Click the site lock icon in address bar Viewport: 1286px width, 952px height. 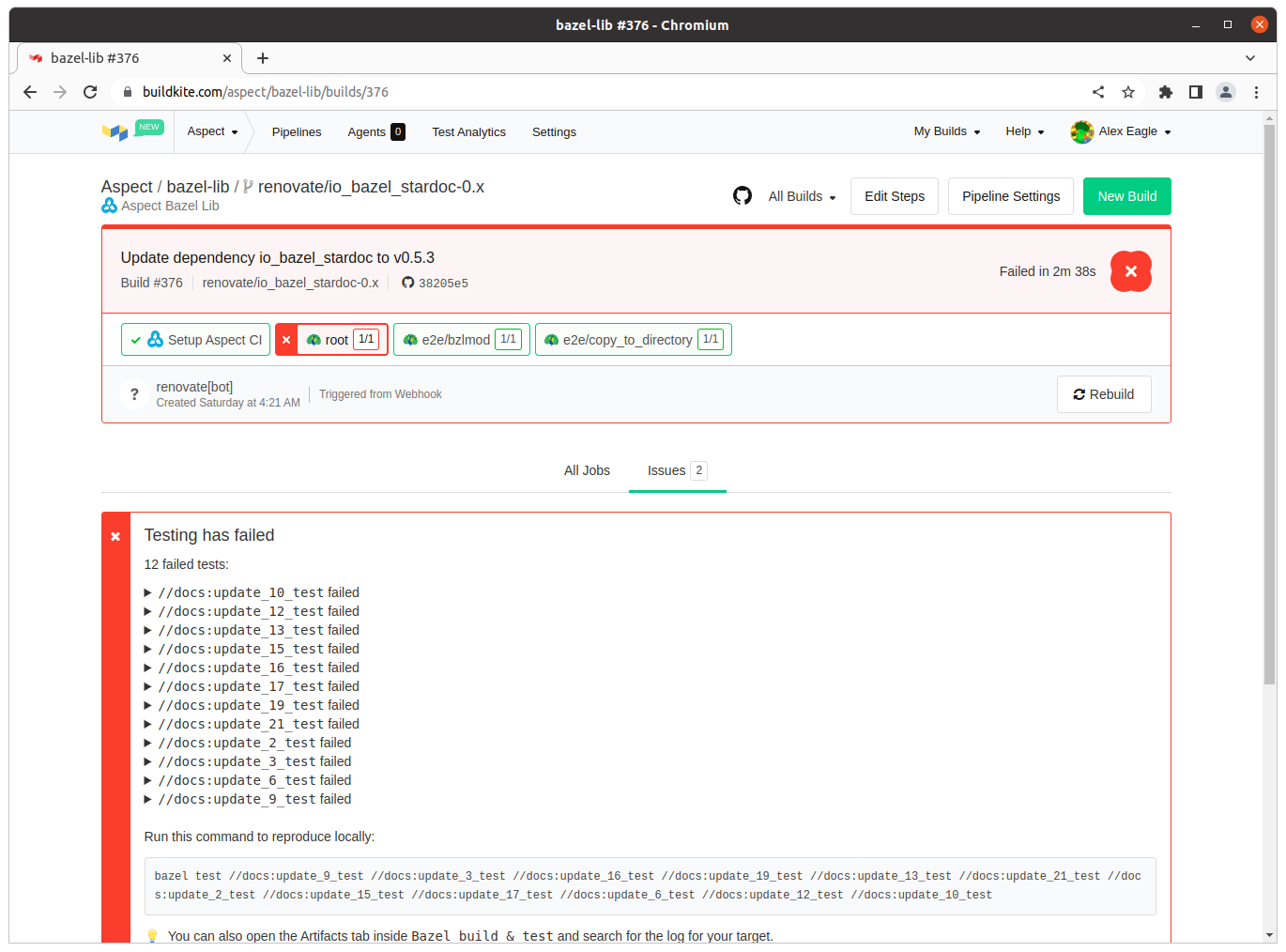(x=127, y=92)
